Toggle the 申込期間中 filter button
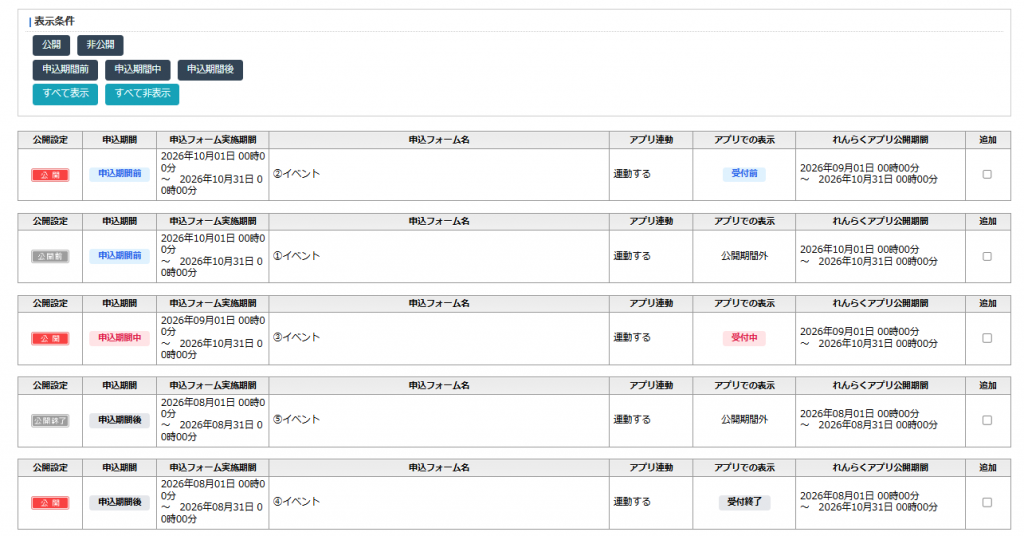Image resolution: width=1024 pixels, height=536 pixels. click(138, 70)
